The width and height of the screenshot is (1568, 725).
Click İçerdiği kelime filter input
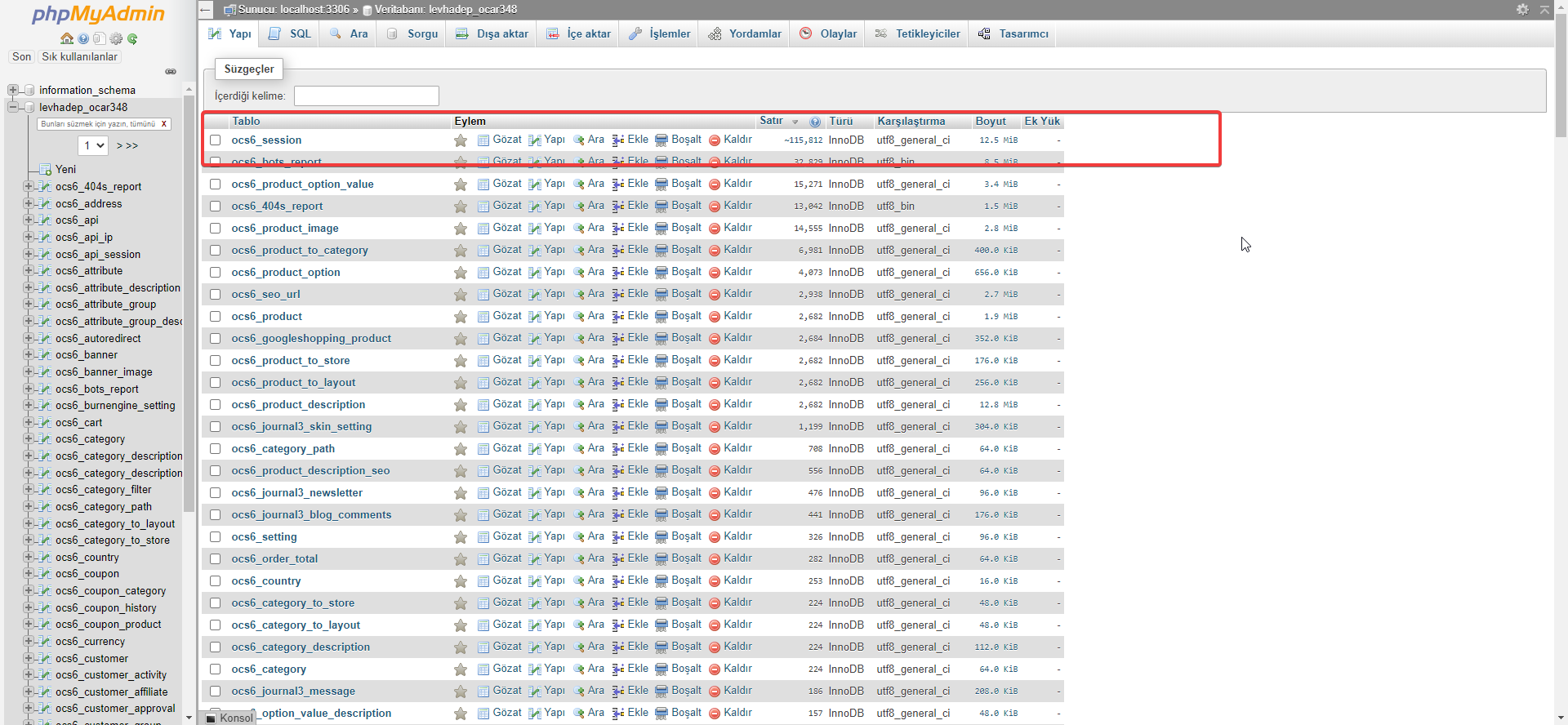click(367, 96)
